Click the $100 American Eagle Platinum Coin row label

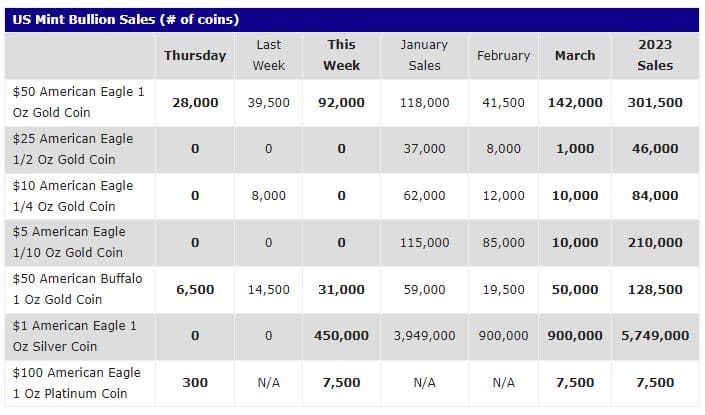tap(78, 383)
